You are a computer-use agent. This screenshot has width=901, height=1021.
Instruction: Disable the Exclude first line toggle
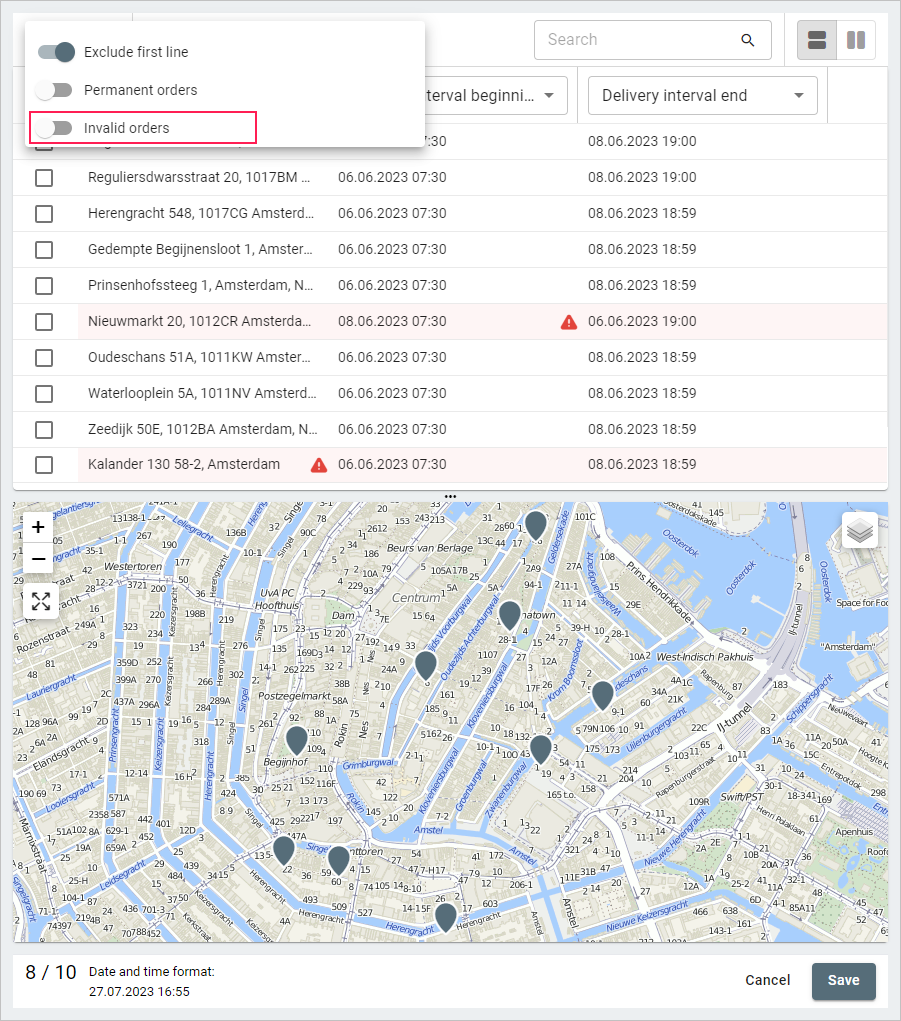(56, 52)
